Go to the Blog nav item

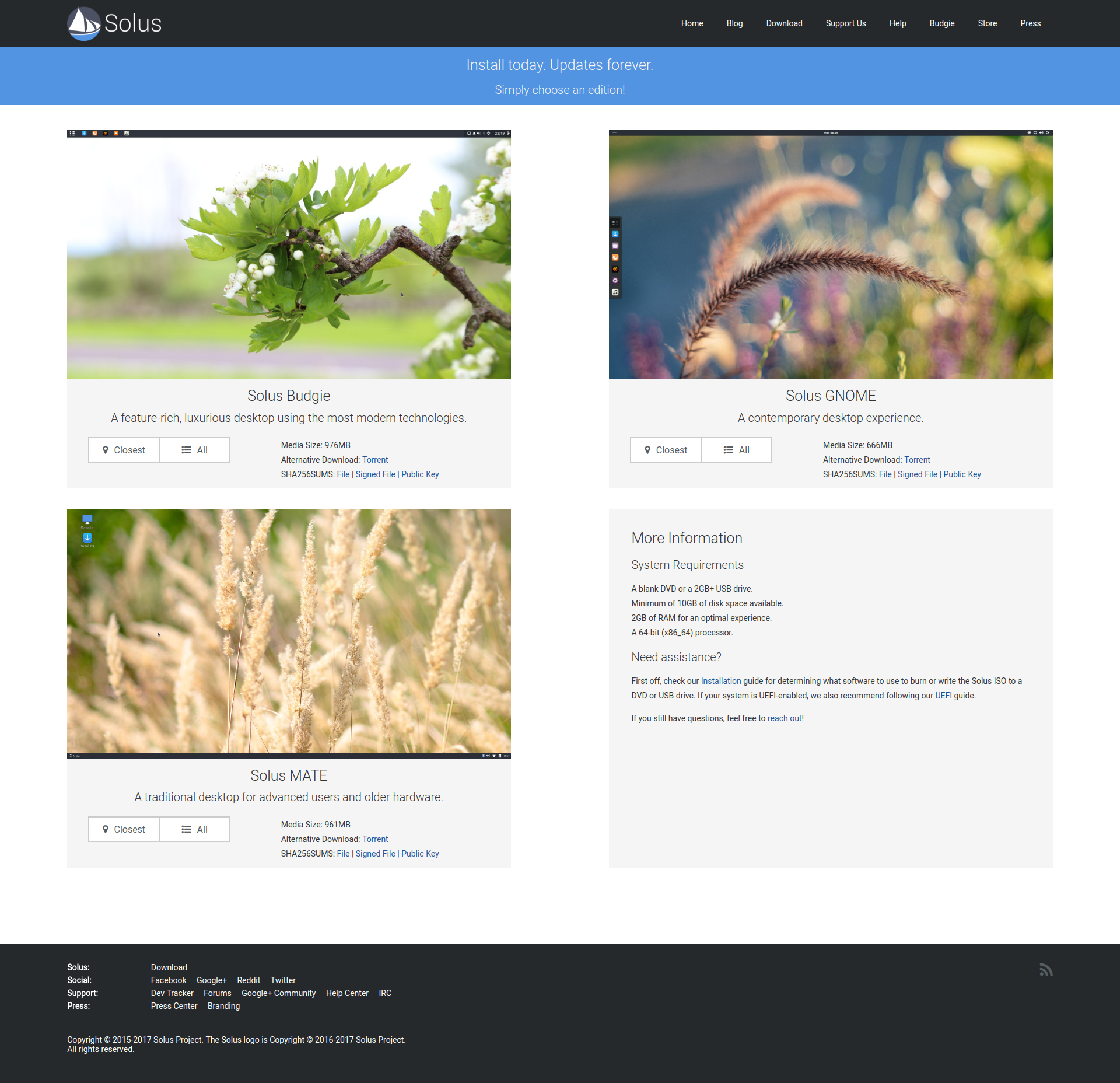[x=734, y=23]
